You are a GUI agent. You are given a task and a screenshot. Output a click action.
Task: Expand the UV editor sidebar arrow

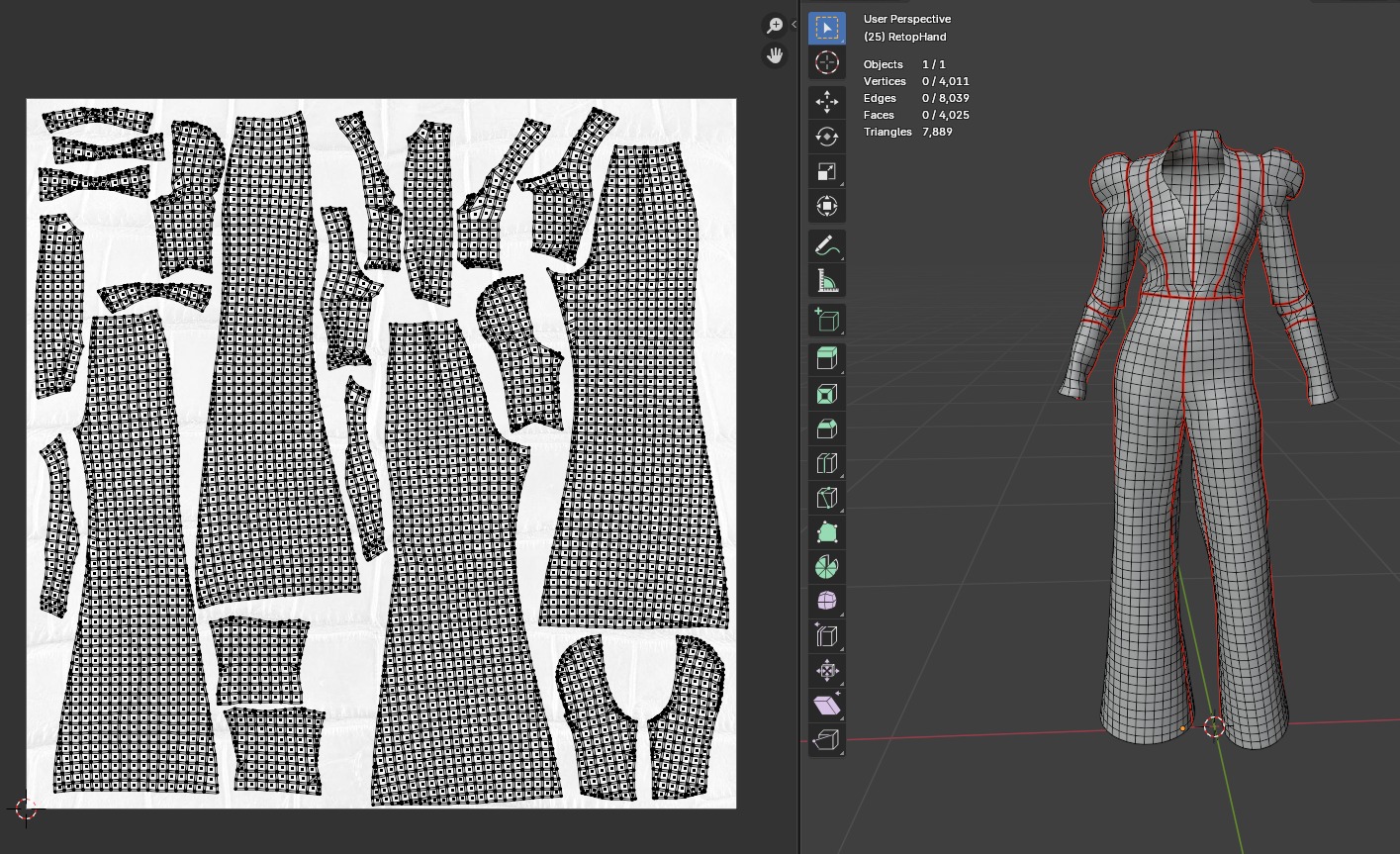click(x=793, y=25)
